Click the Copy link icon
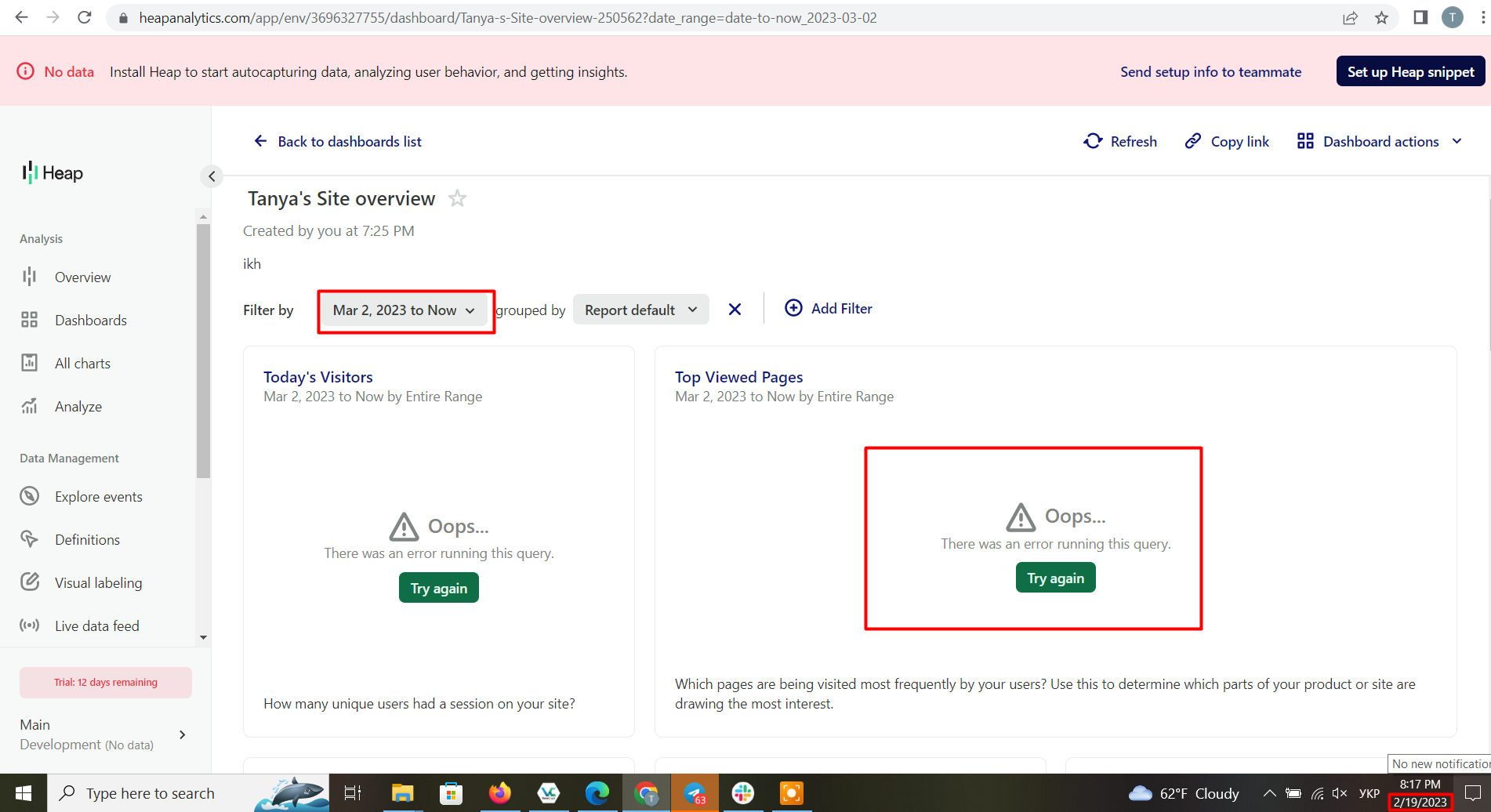This screenshot has width=1491, height=812. click(x=1193, y=141)
